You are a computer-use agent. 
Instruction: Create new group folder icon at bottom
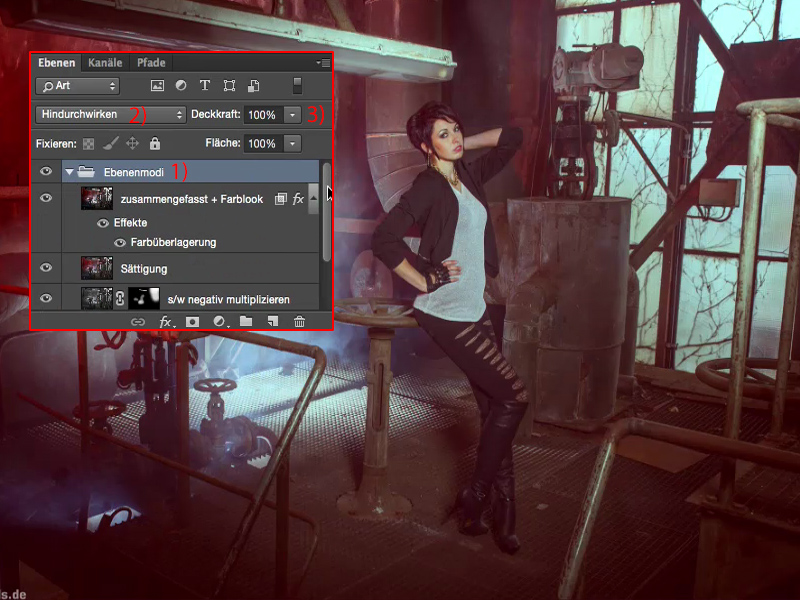(246, 321)
